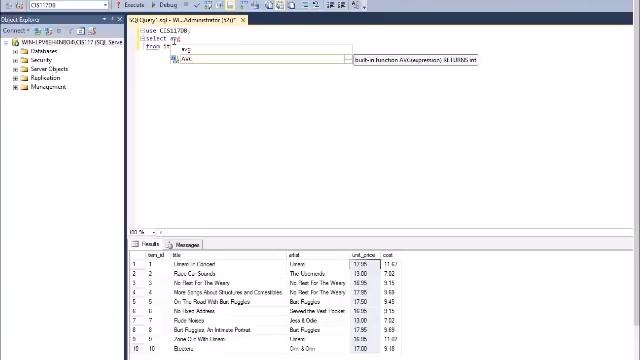Select the Server Objects tree item
Viewport: 640px width, 360px height.
[x=49, y=69]
